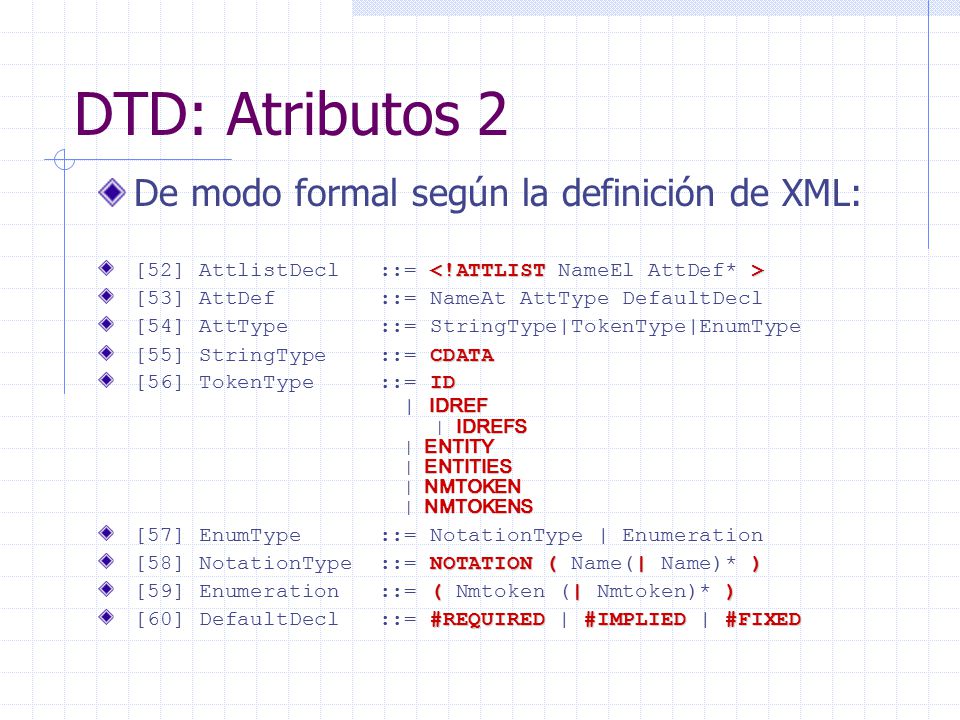Click the red '#FIXED' keyword
Image resolution: width=960 pixels, height=720 pixels.
[763, 620]
